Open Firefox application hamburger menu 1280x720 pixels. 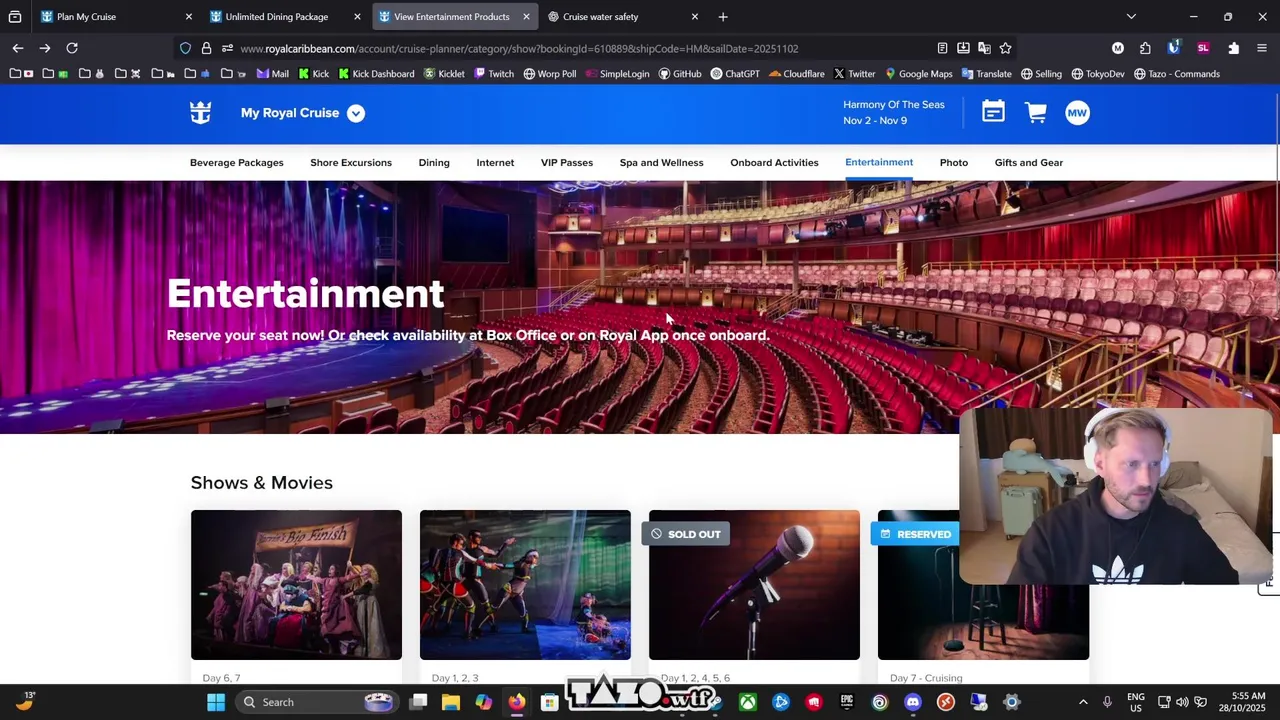click(1262, 48)
